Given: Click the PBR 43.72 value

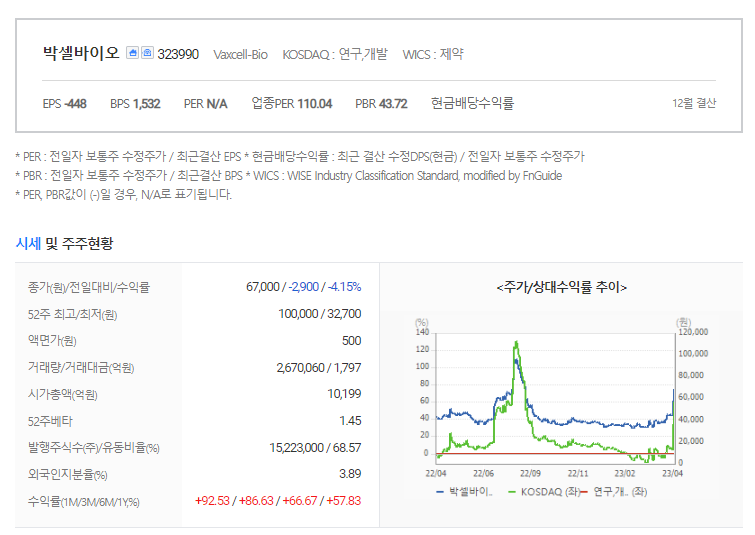Looking at the screenshot, I should tap(381, 104).
